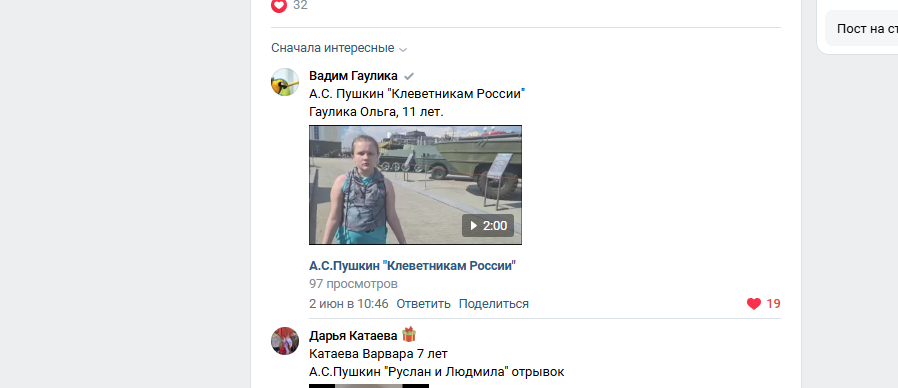Click the red heart icon beside 32
The image size is (898, 388).
click(279, 5)
